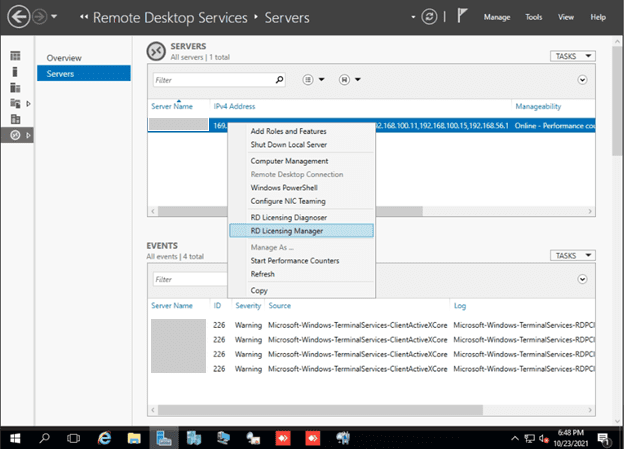
Task: Click the Back navigation arrow
Action: pyautogui.click(x=18, y=17)
